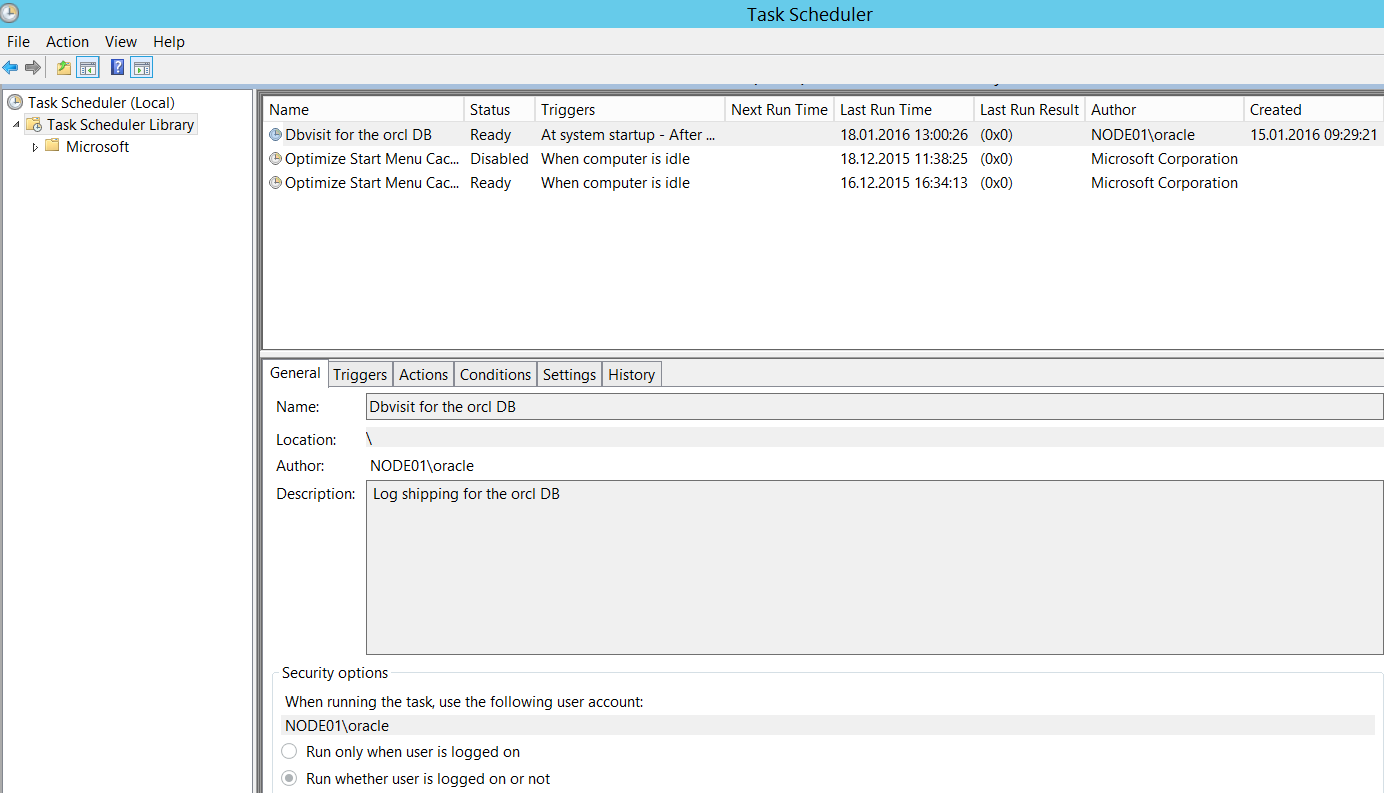Switch to the Triggers tab

[x=360, y=374]
